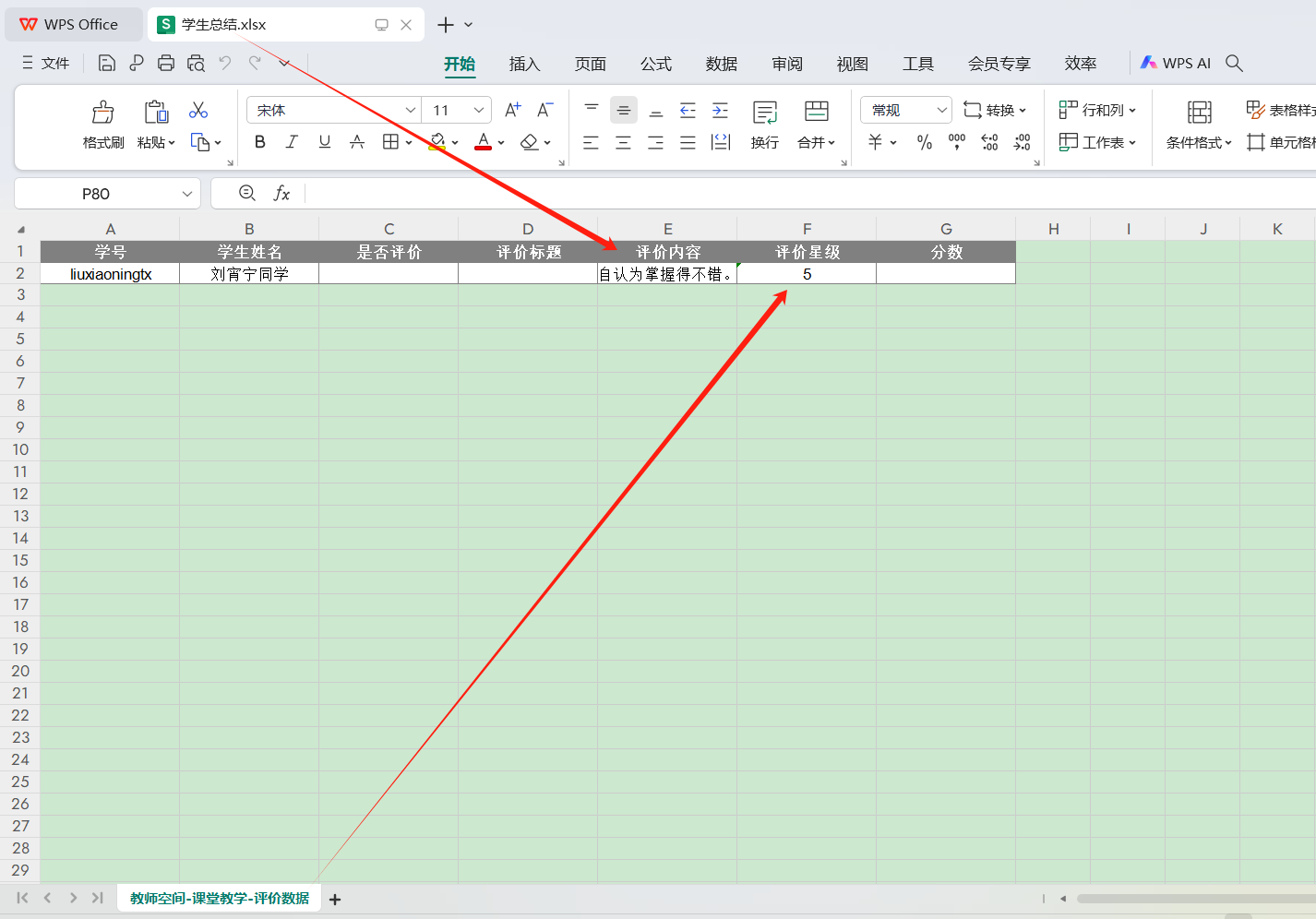Click the increase font size icon

[513, 110]
